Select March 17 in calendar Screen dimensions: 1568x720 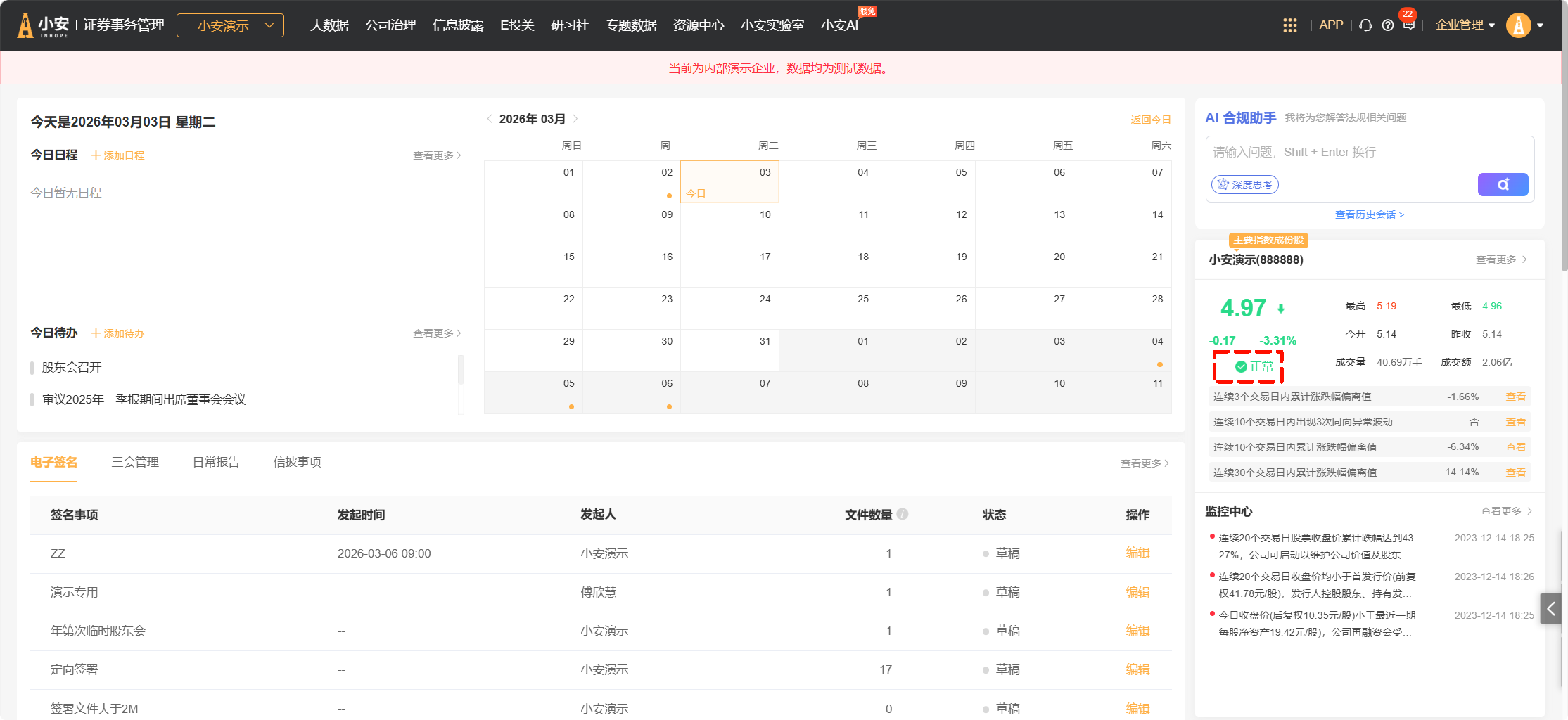[x=729, y=266]
